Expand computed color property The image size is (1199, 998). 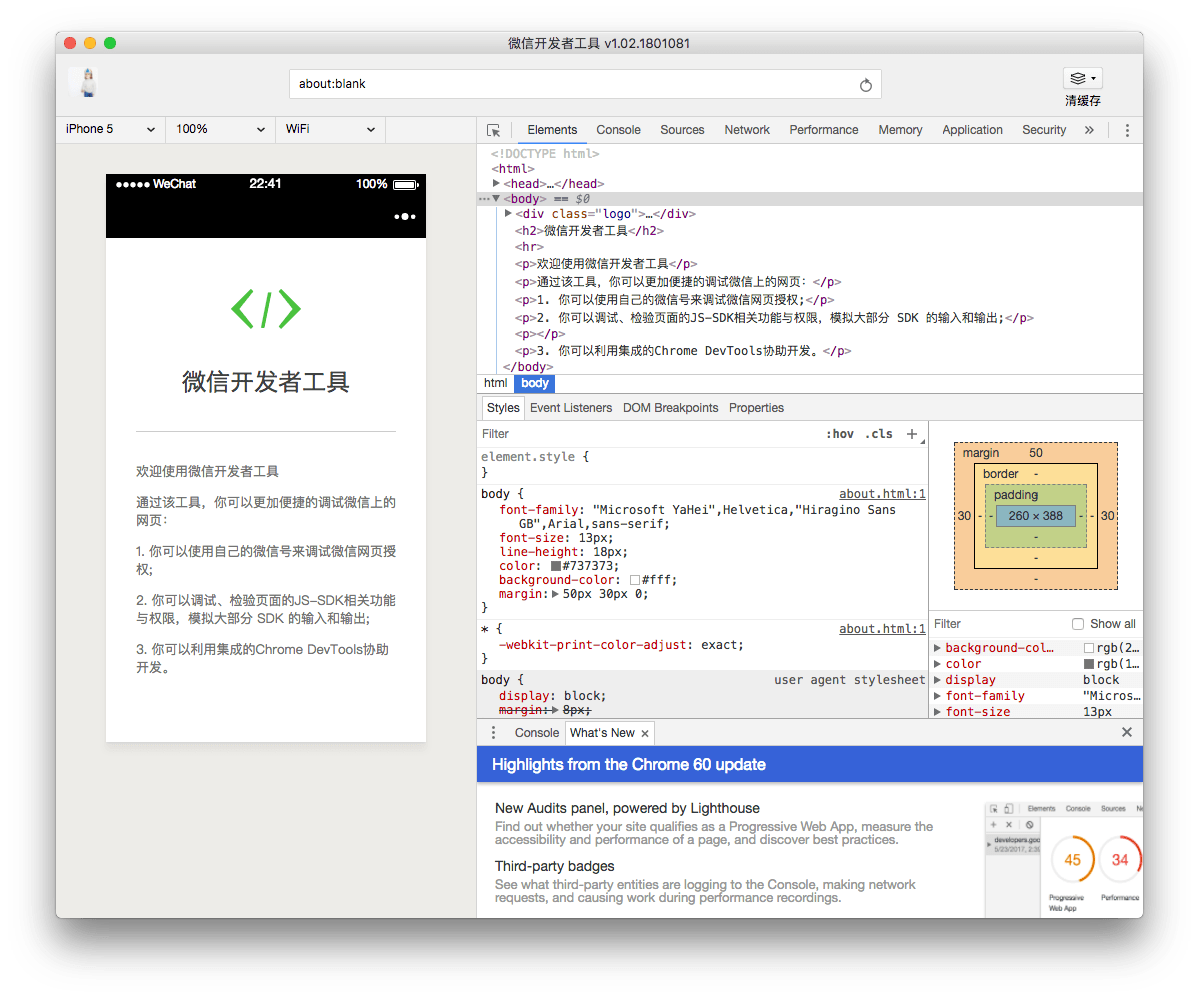[937, 664]
